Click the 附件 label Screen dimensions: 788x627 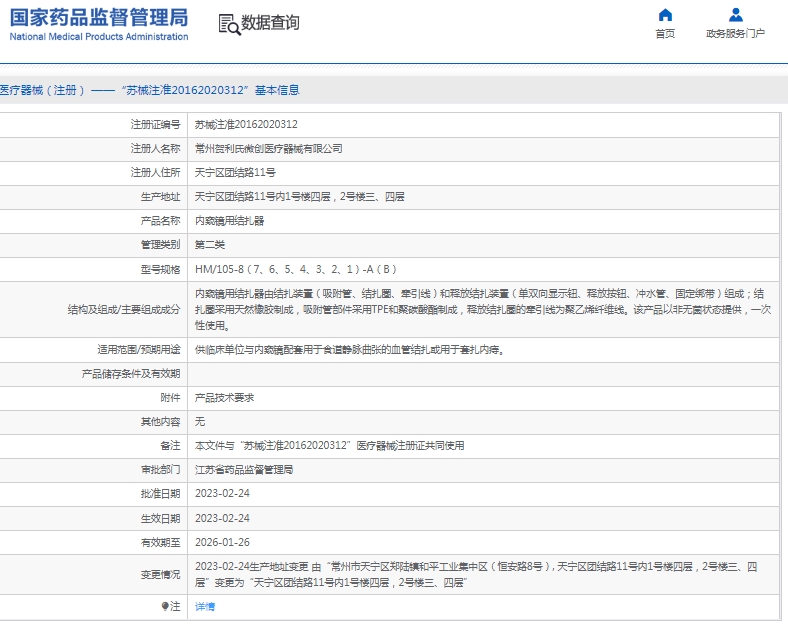pyautogui.click(x=170, y=398)
